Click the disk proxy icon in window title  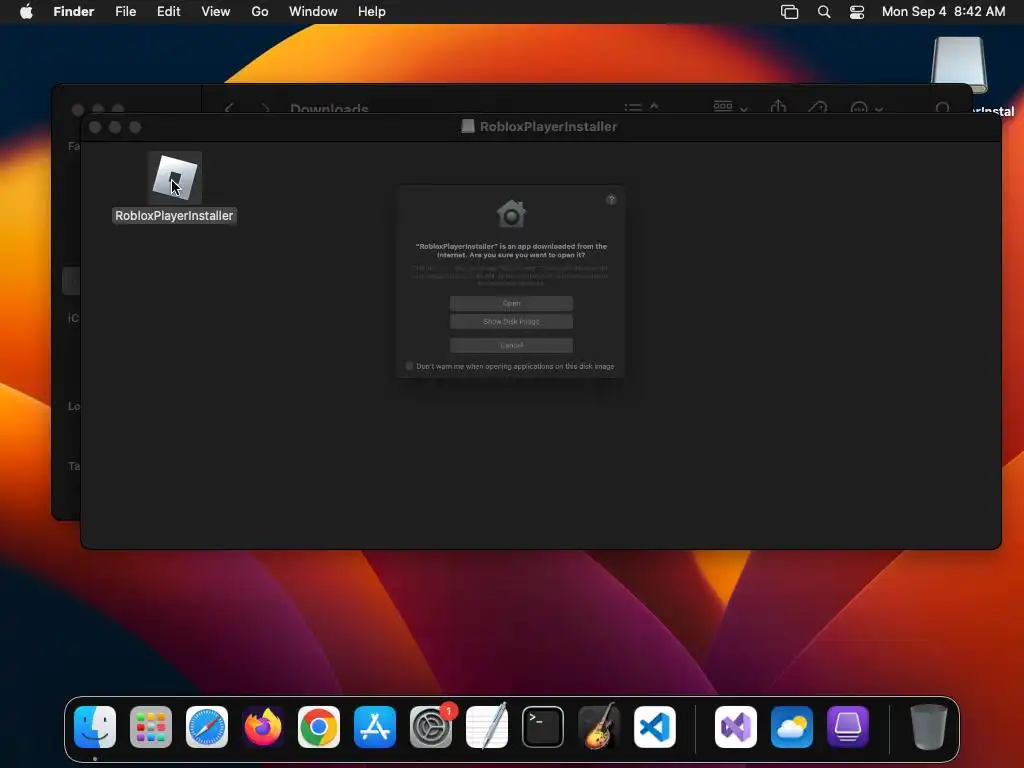coord(468,127)
